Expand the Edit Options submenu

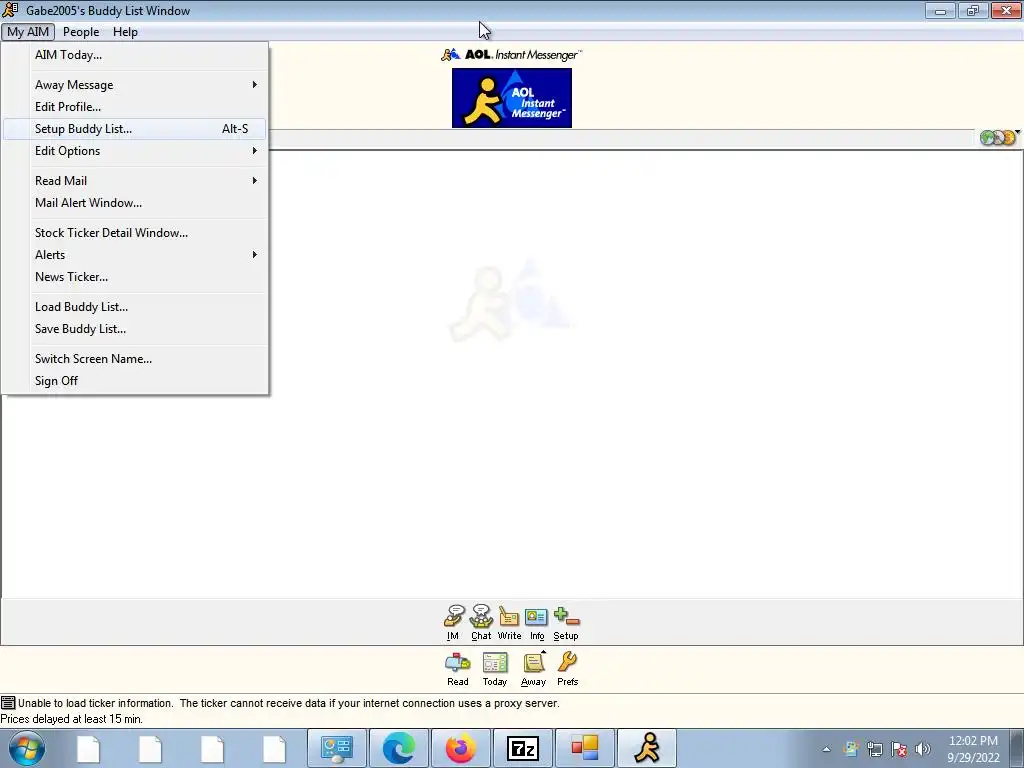[135, 151]
